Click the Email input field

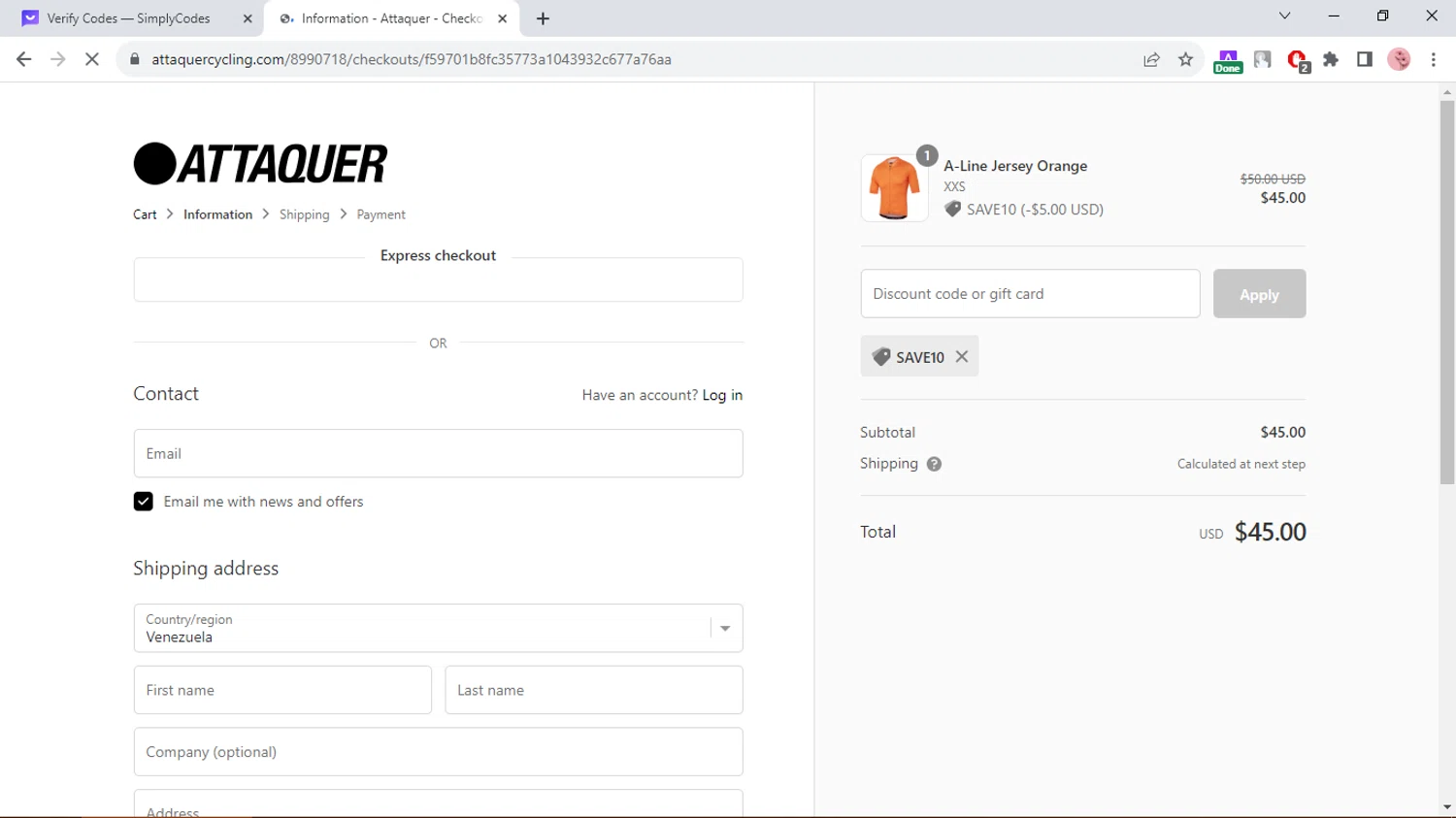click(438, 453)
